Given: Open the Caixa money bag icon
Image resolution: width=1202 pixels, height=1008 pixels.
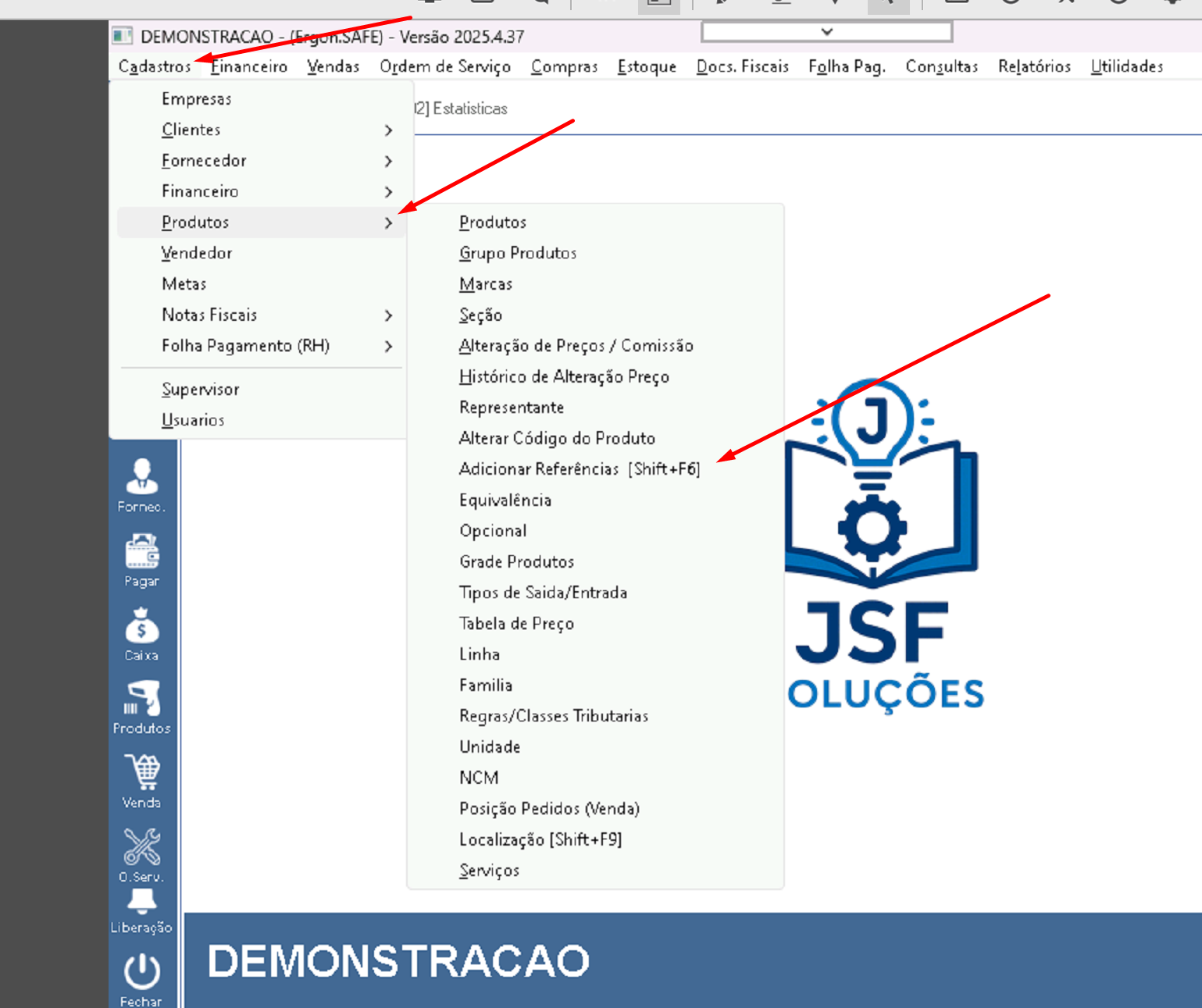Looking at the screenshot, I should point(141,634).
